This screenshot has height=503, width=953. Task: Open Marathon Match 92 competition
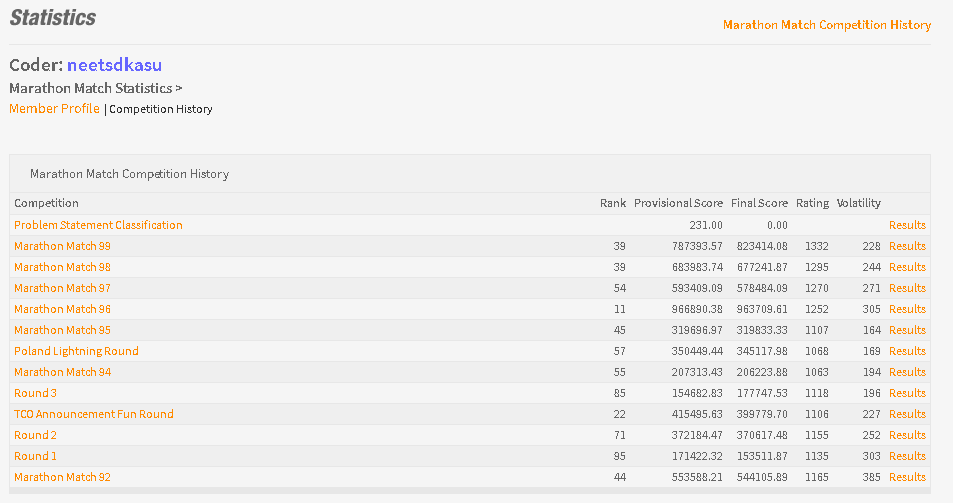[x=62, y=477]
